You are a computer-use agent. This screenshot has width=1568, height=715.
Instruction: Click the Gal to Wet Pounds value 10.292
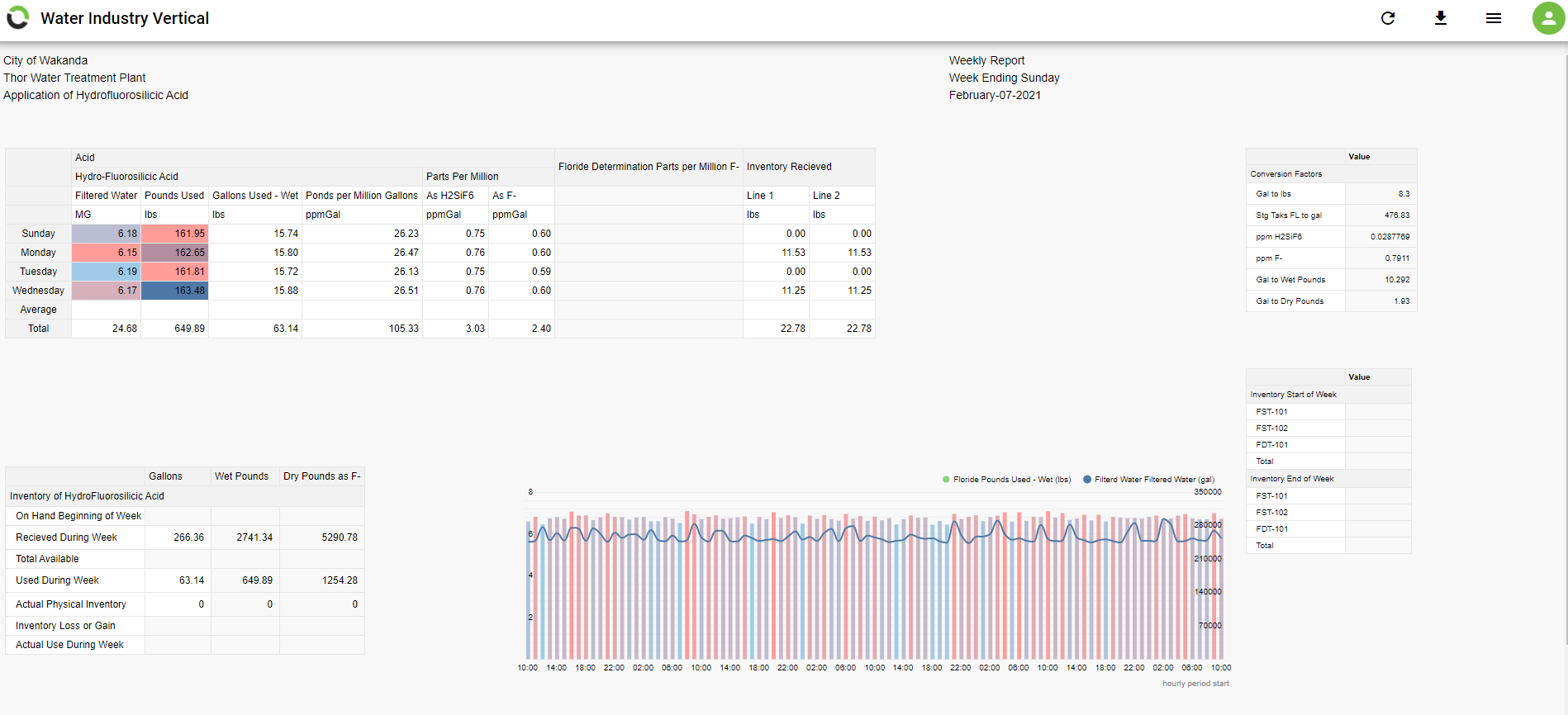click(x=1380, y=280)
